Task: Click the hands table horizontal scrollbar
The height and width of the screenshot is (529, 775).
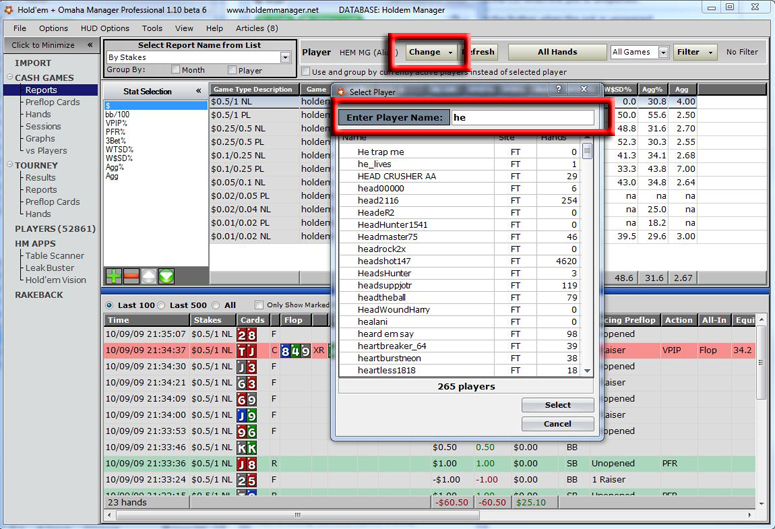Action: 298,515
